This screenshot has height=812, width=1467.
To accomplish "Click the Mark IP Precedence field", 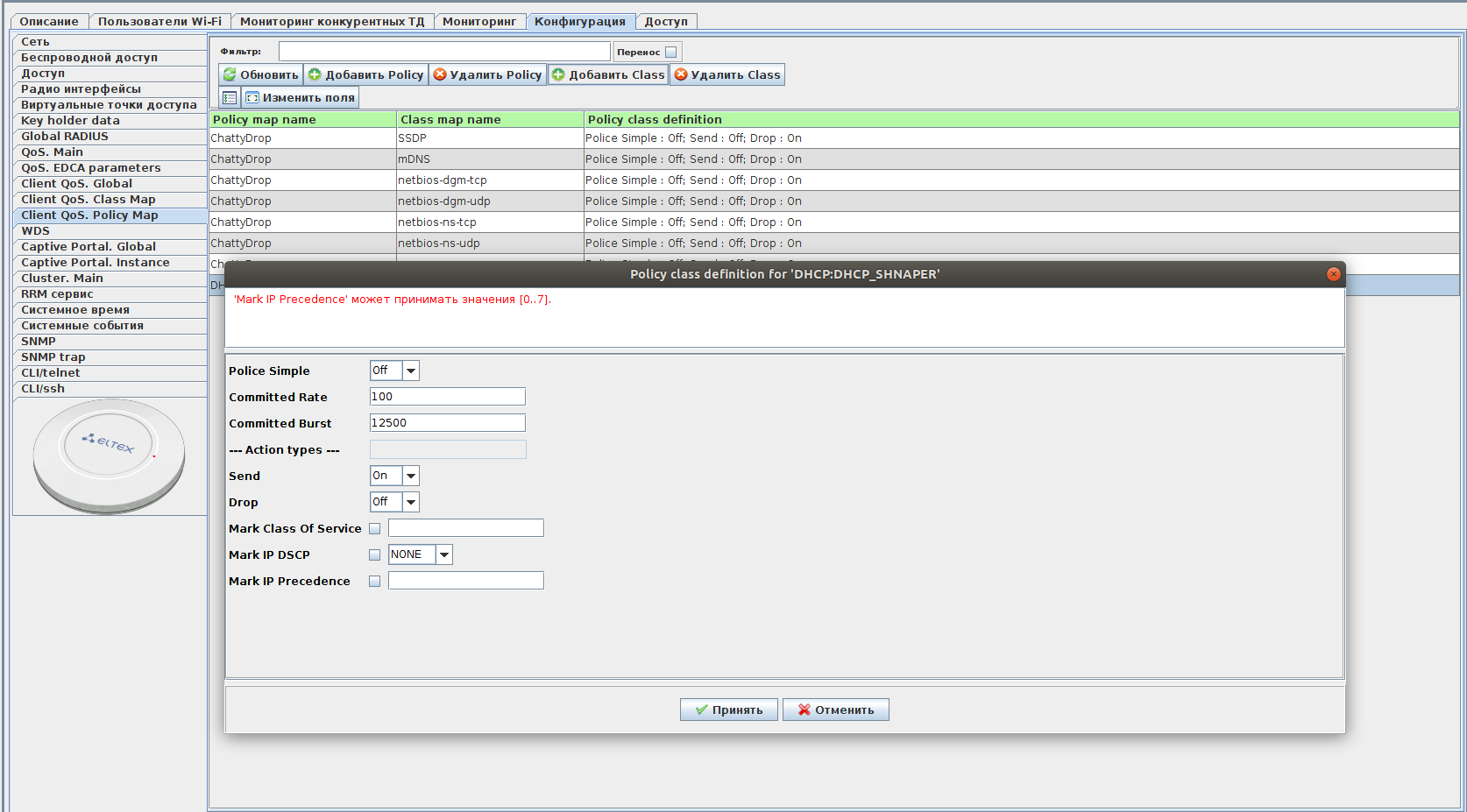I will click(466, 581).
